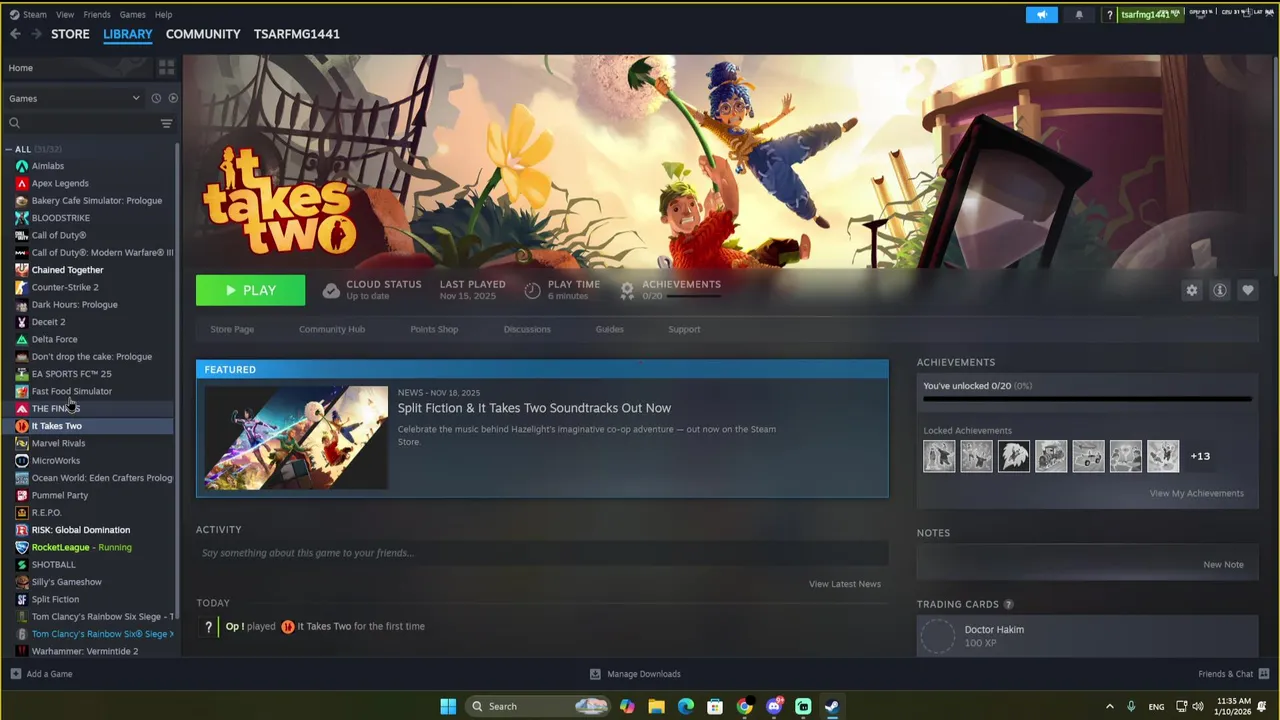Image resolution: width=1280 pixels, height=720 pixels.
Task: Click the play time clock icon
Action: pyautogui.click(x=532, y=290)
